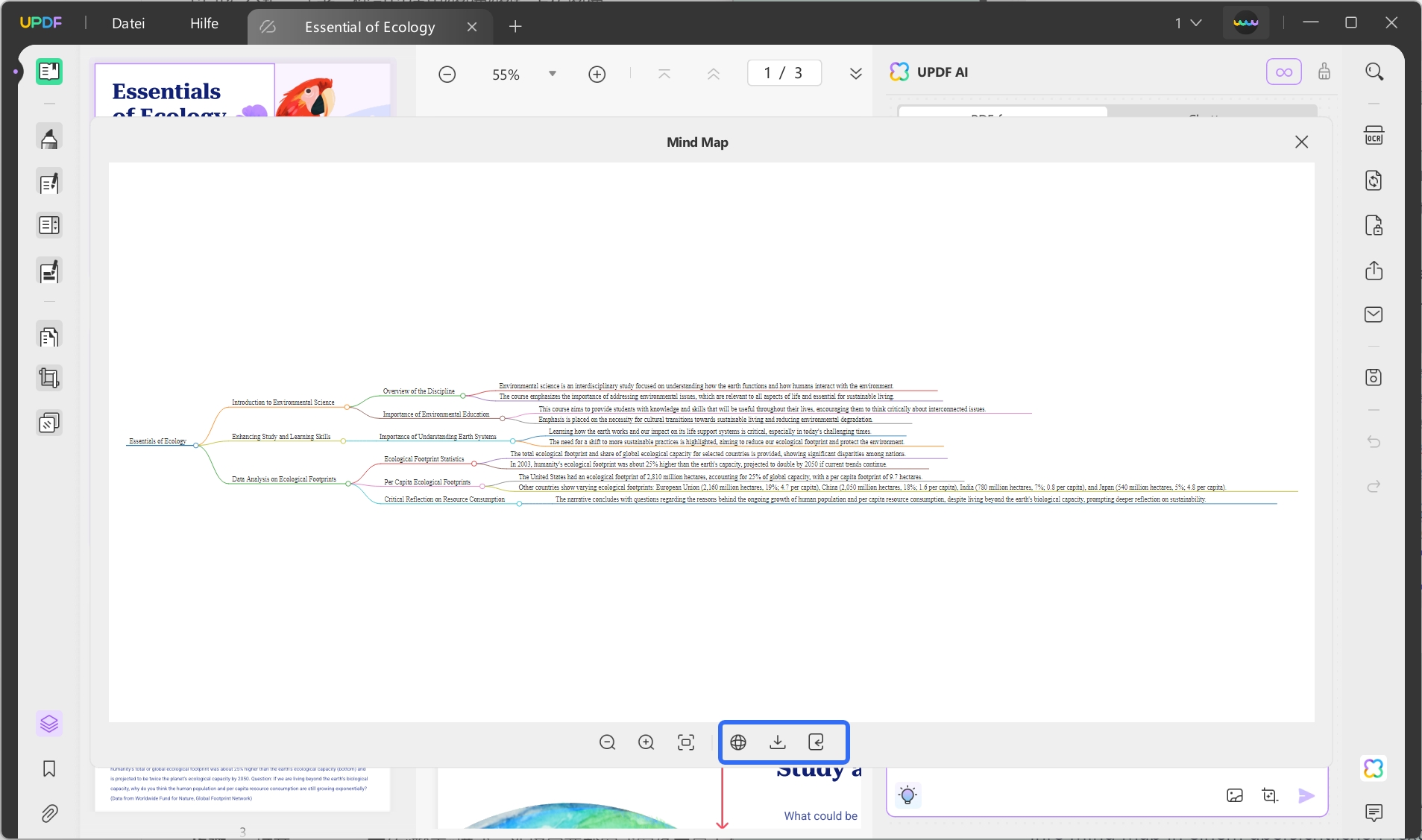The height and width of the screenshot is (840, 1422).
Task: Open the prompt lightbulb in AI chat
Action: click(907, 795)
